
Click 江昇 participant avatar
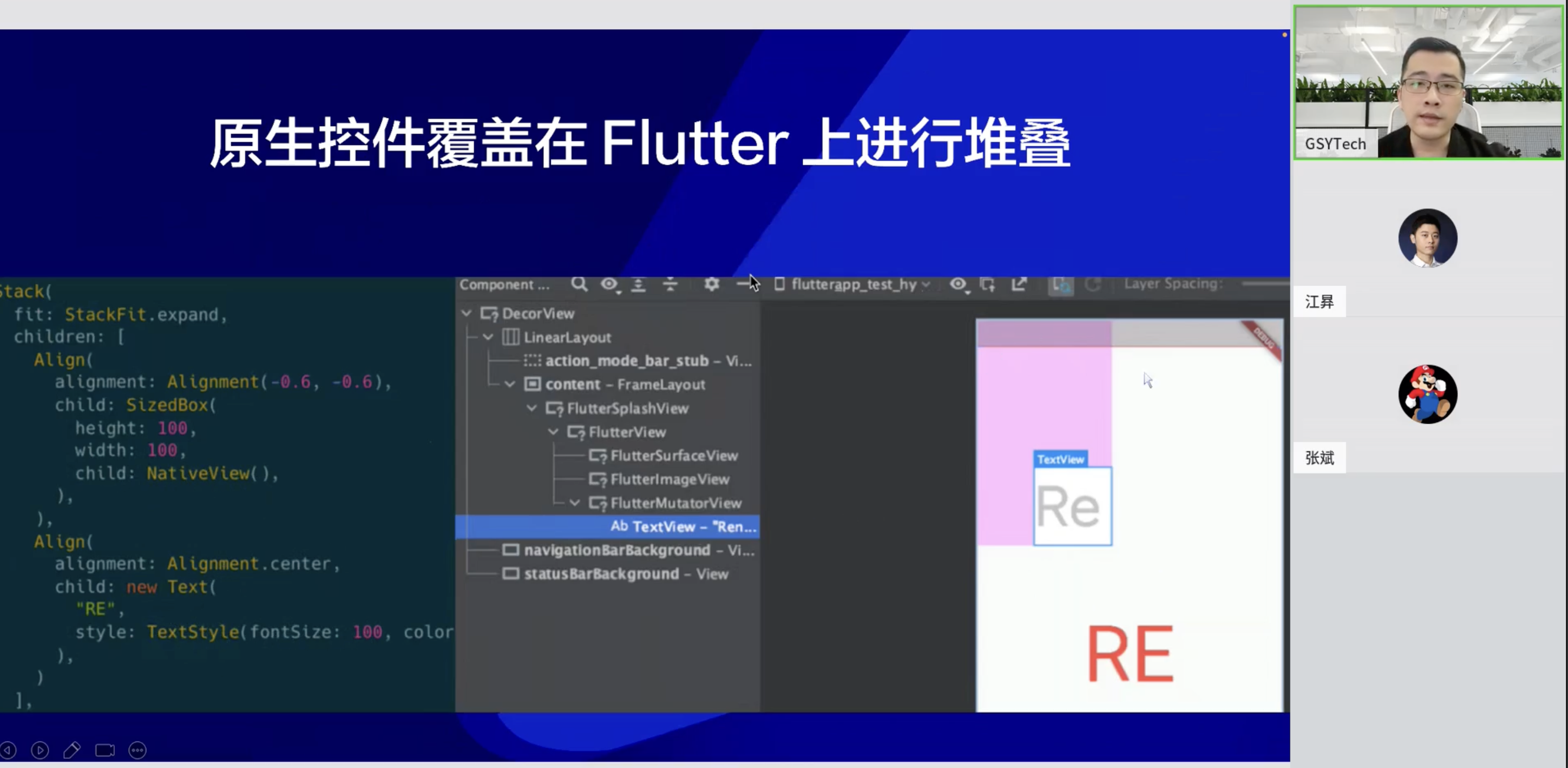point(1427,238)
